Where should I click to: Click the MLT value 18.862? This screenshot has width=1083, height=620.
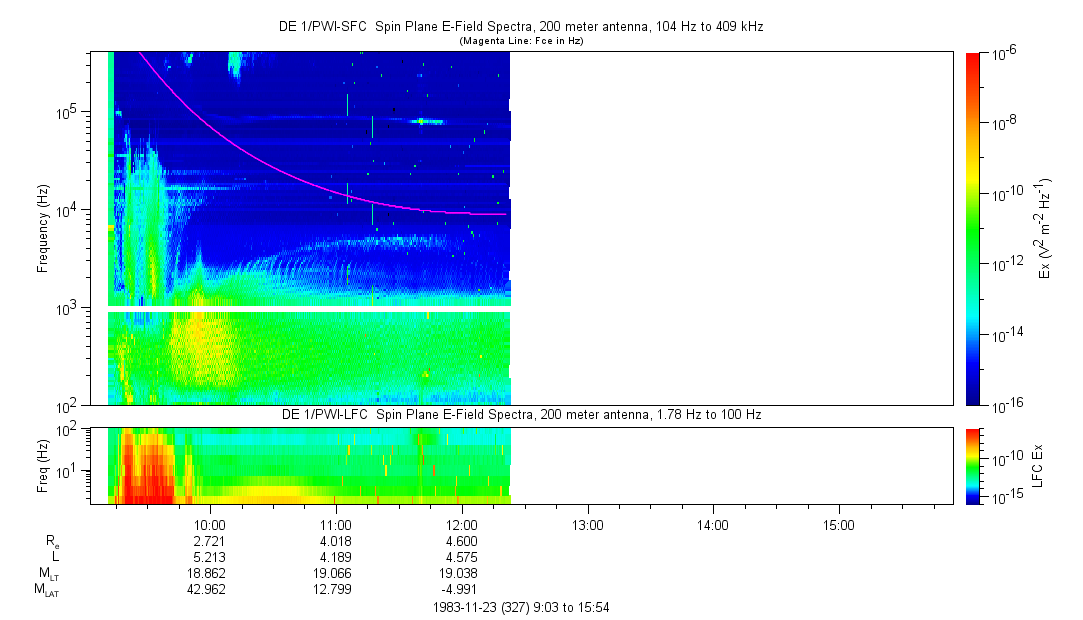(x=210, y=573)
